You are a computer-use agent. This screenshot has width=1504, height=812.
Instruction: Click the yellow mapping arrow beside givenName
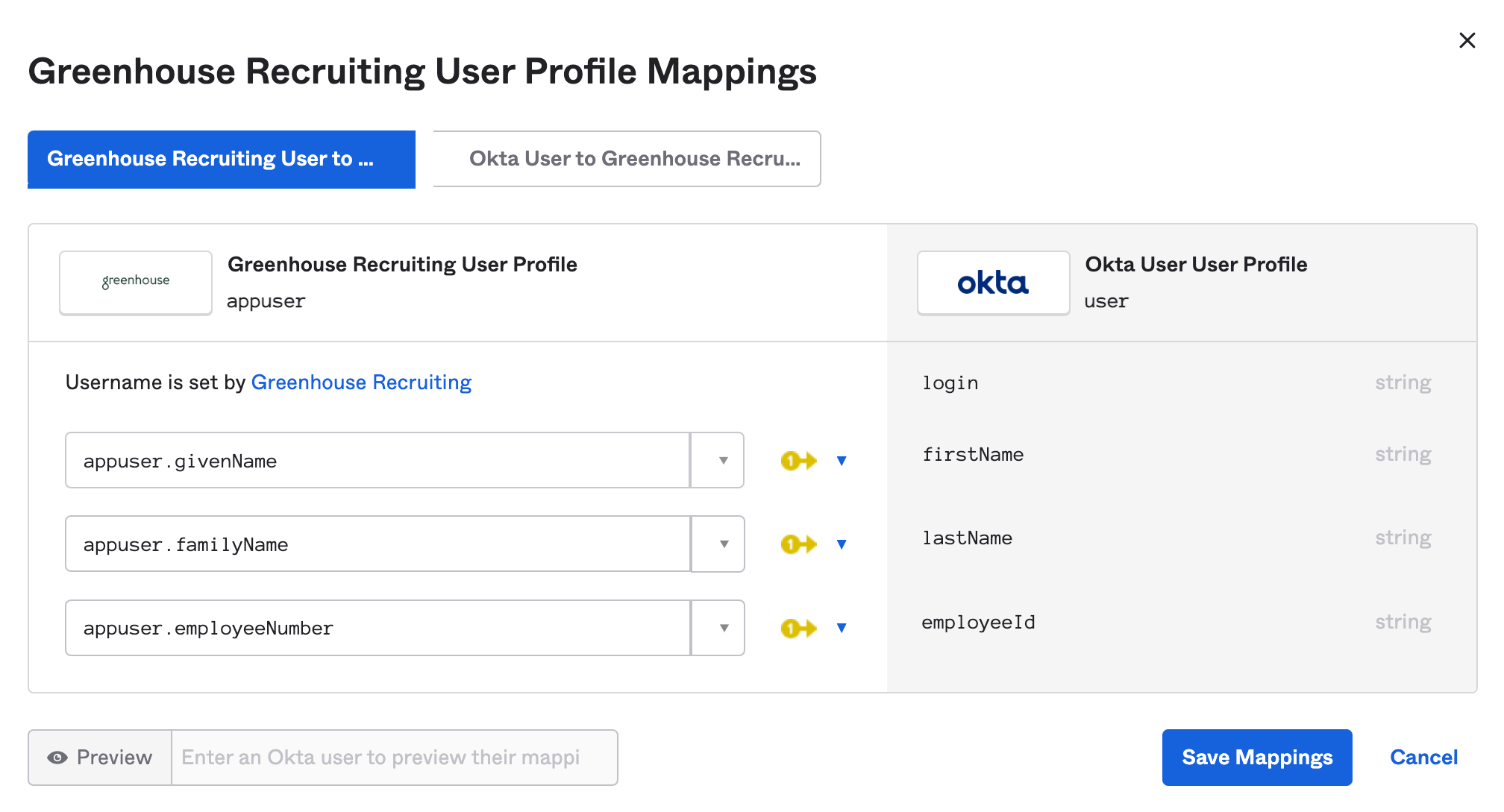pyautogui.click(x=798, y=460)
